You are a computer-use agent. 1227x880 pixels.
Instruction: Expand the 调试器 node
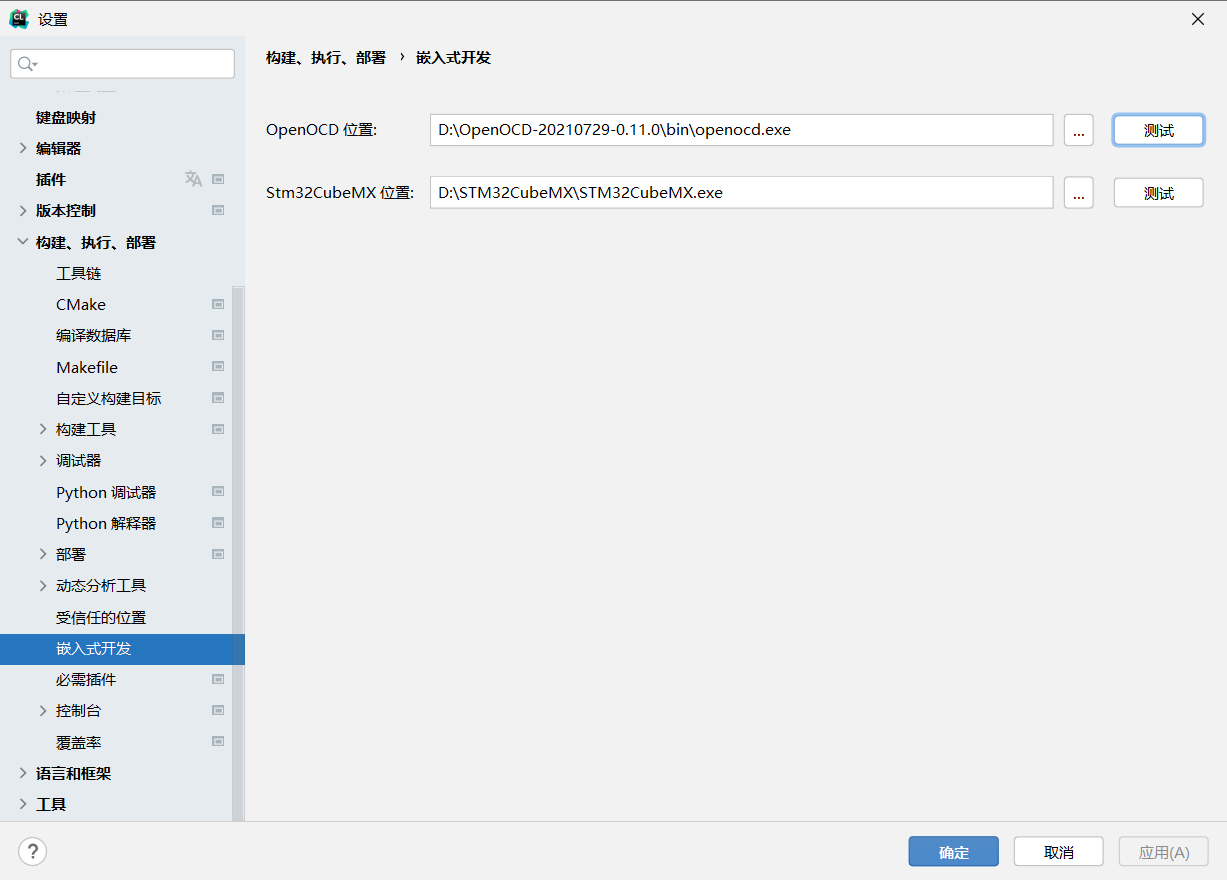[x=43, y=461]
